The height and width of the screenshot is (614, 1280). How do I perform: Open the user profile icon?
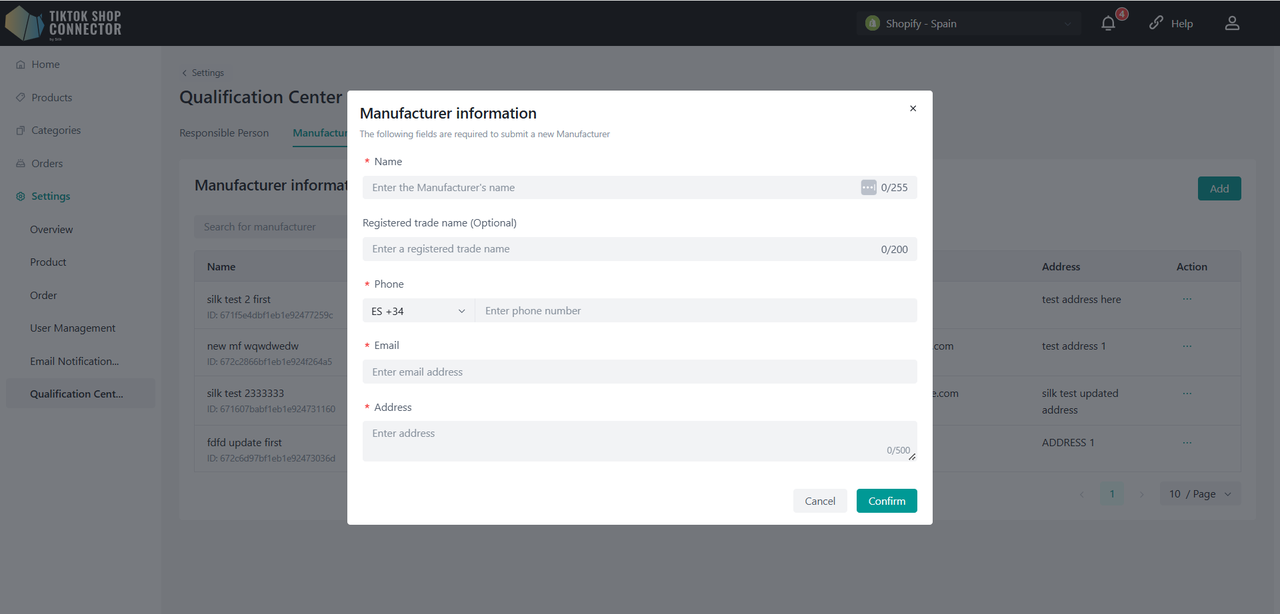click(x=1232, y=23)
